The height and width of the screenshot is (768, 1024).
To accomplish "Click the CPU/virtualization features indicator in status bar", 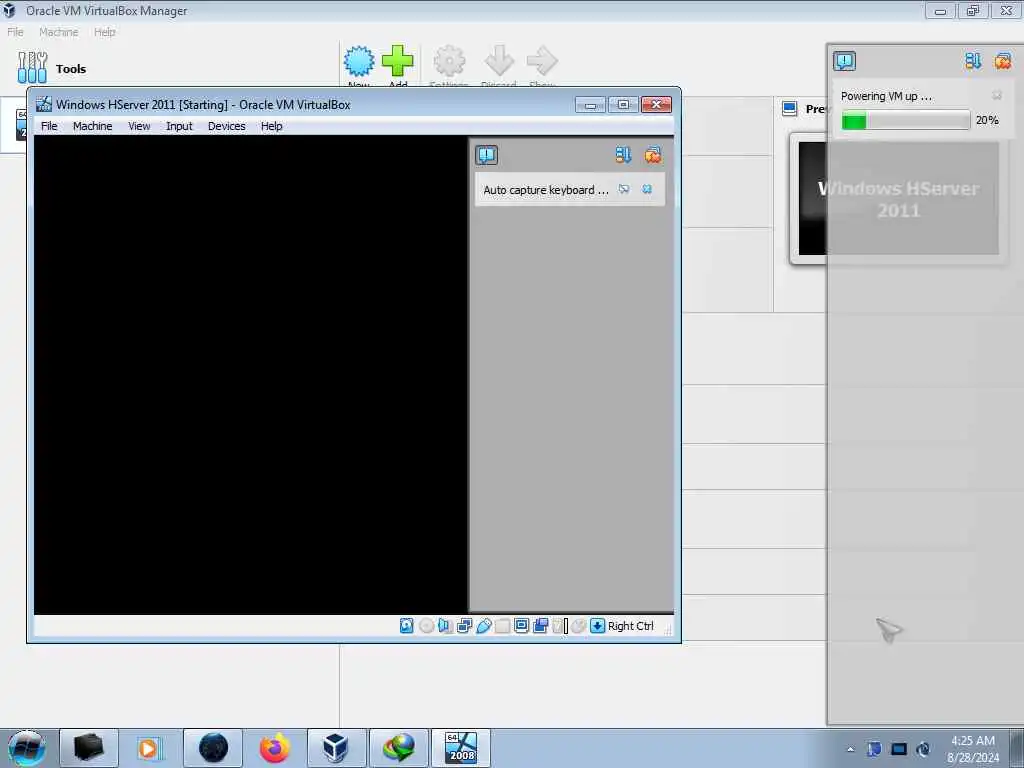I will pos(559,626).
